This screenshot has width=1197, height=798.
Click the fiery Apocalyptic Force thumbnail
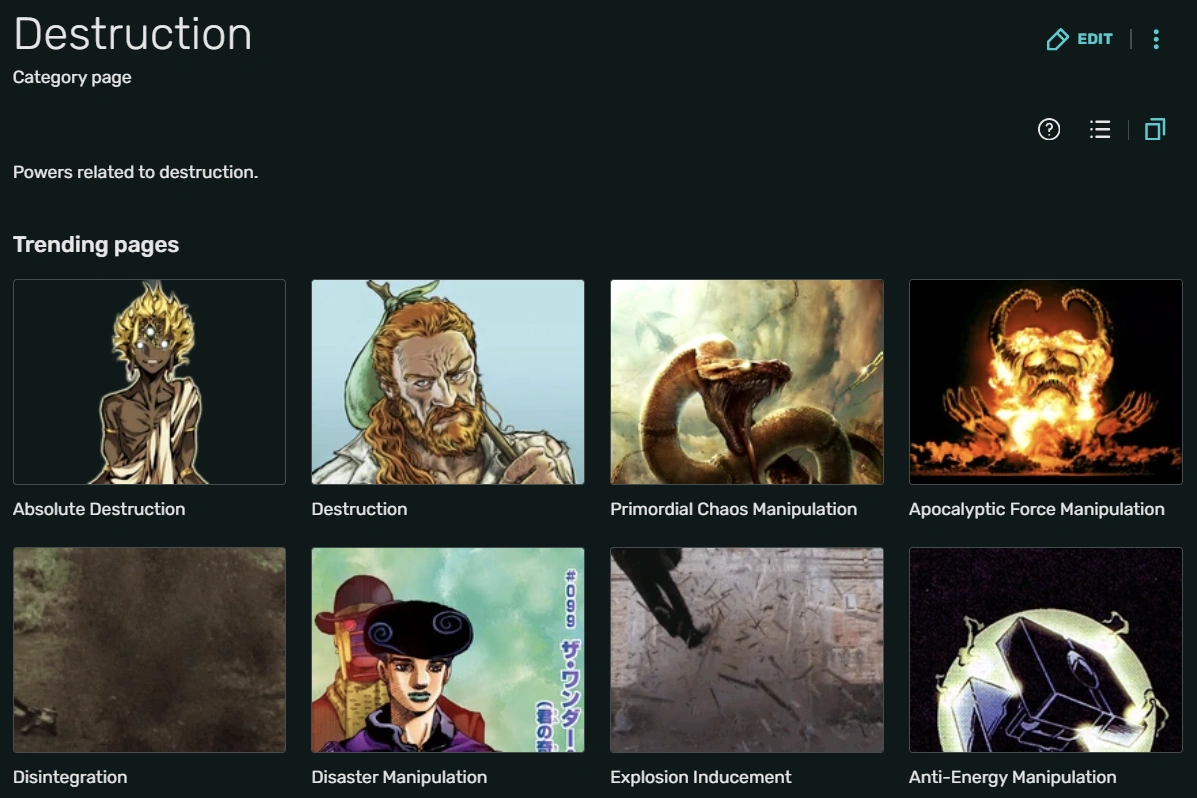[1045, 381]
